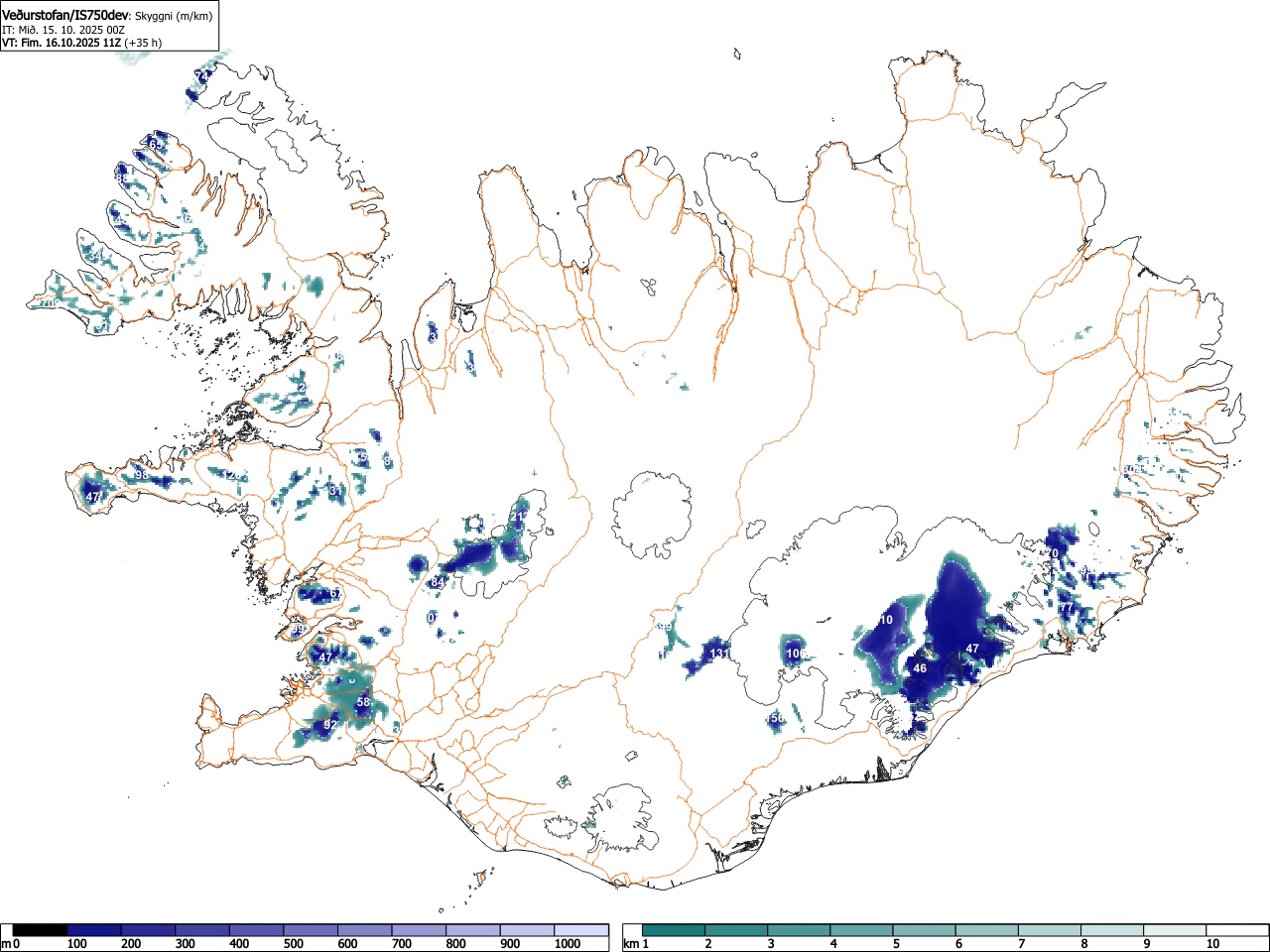Click the 500–600 m legend color segment

coord(311,930)
